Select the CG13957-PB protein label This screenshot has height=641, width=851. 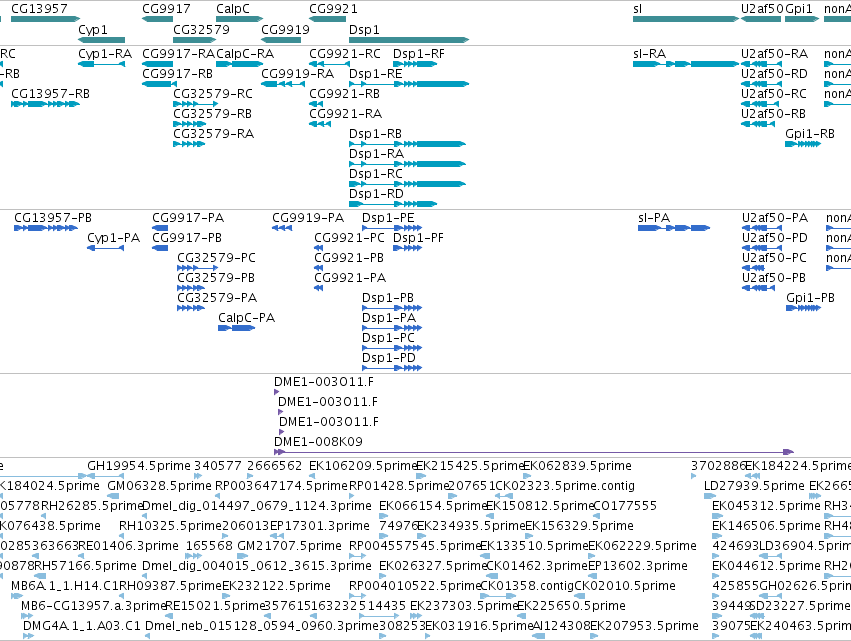(53, 218)
